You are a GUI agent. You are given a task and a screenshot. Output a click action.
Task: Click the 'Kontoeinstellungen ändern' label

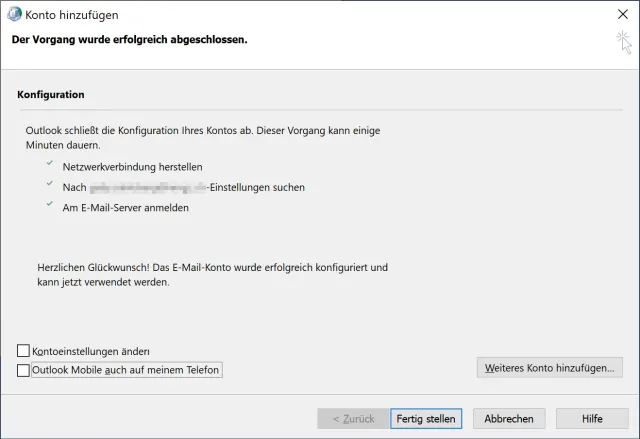91,351
